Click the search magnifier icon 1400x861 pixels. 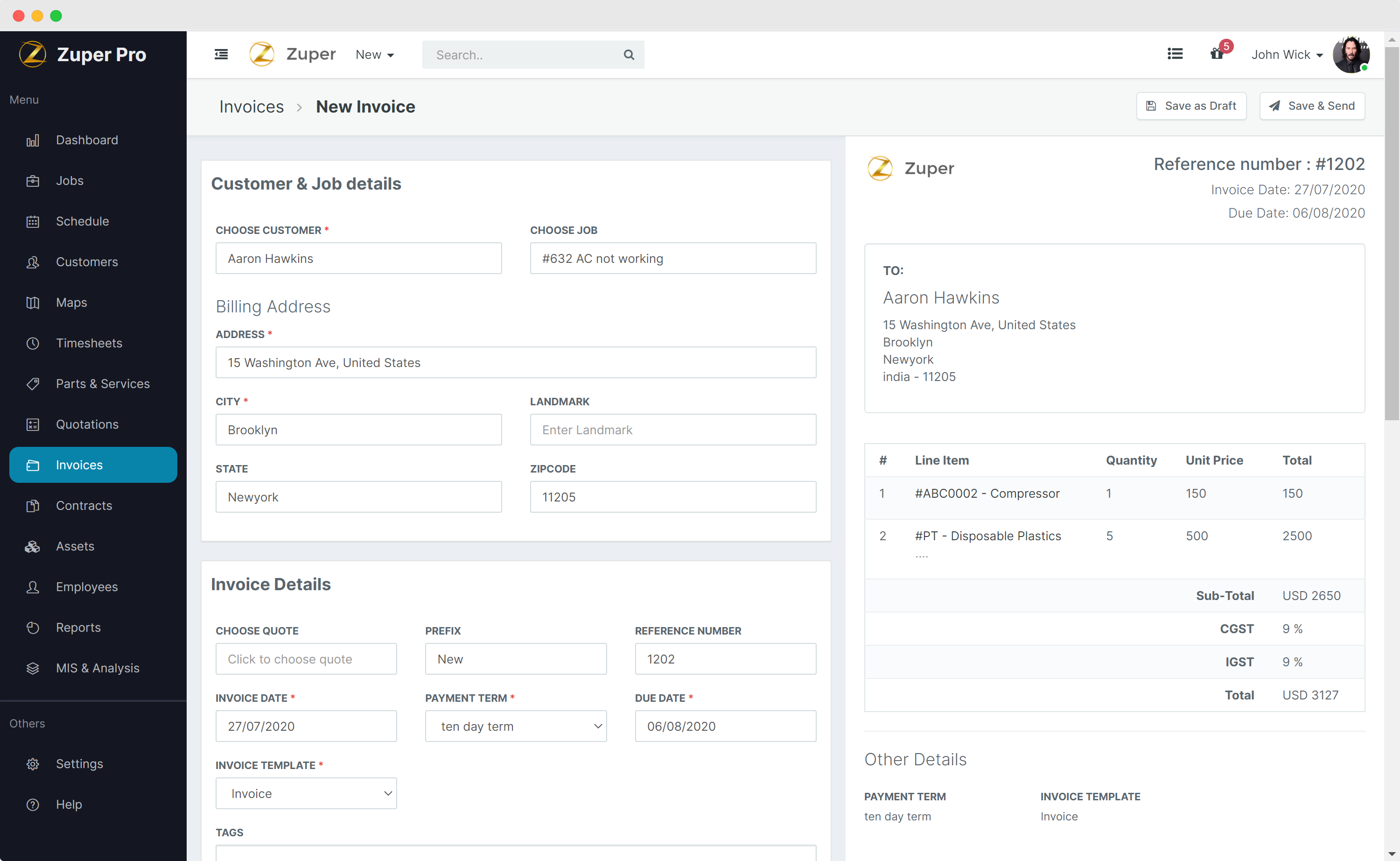click(628, 55)
